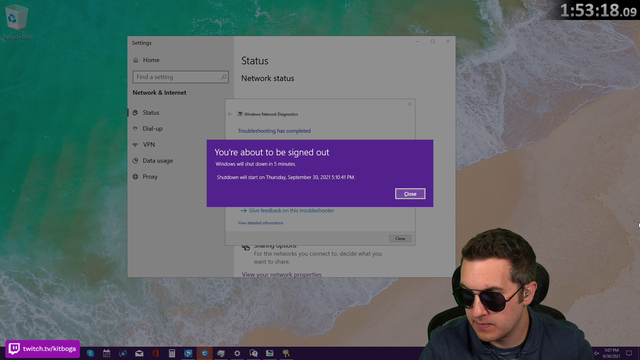Open the Dial-up settings page
This screenshot has height=360, width=640.
coord(152,129)
